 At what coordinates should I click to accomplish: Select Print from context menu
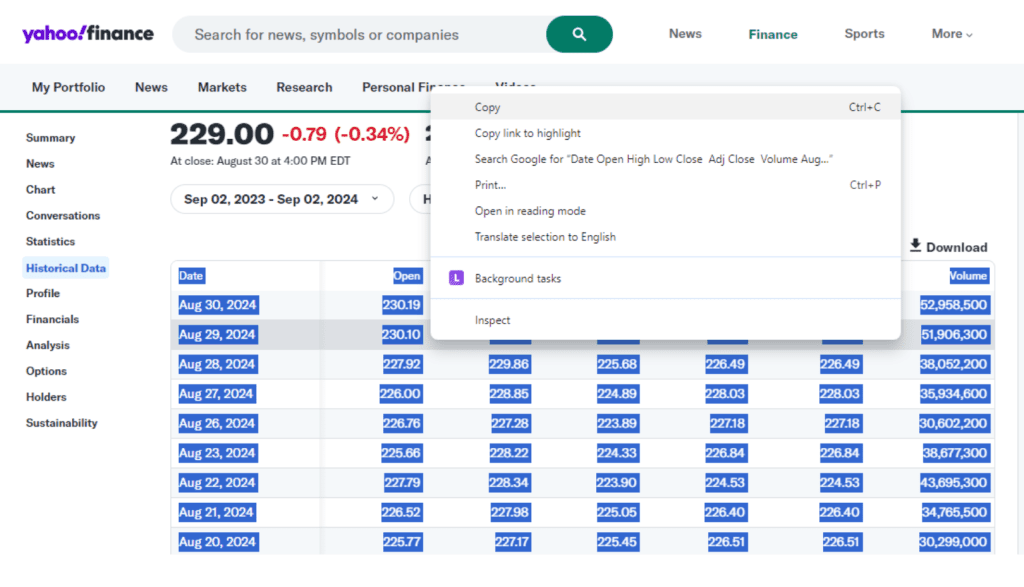[490, 185]
